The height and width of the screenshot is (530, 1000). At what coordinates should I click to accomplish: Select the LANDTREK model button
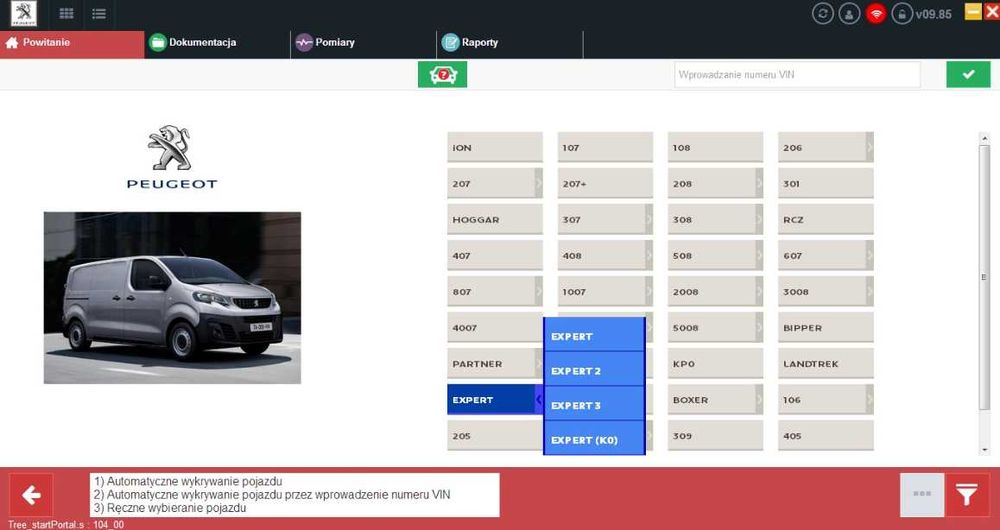click(826, 364)
